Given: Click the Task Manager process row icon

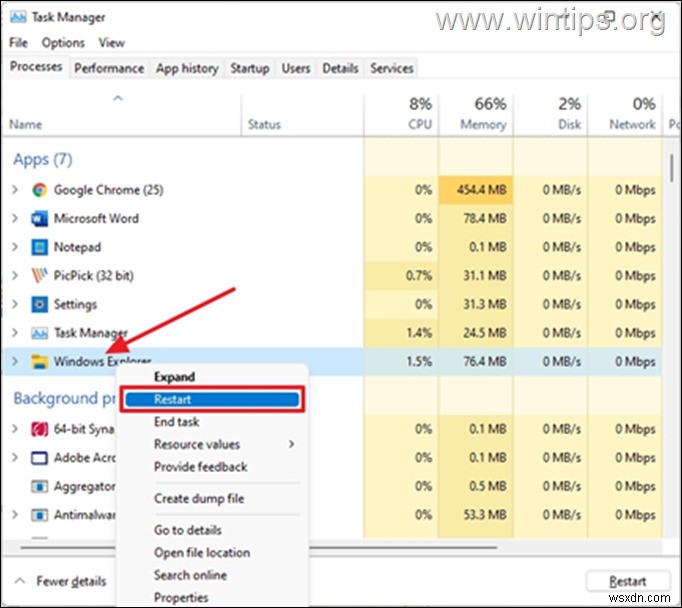Looking at the screenshot, I should point(40,333).
